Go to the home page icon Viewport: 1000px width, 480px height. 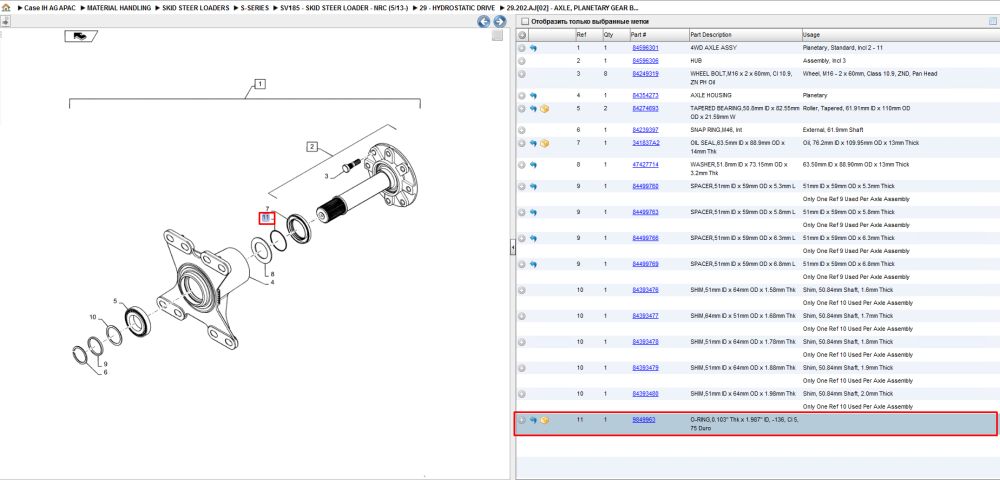click(5, 7)
